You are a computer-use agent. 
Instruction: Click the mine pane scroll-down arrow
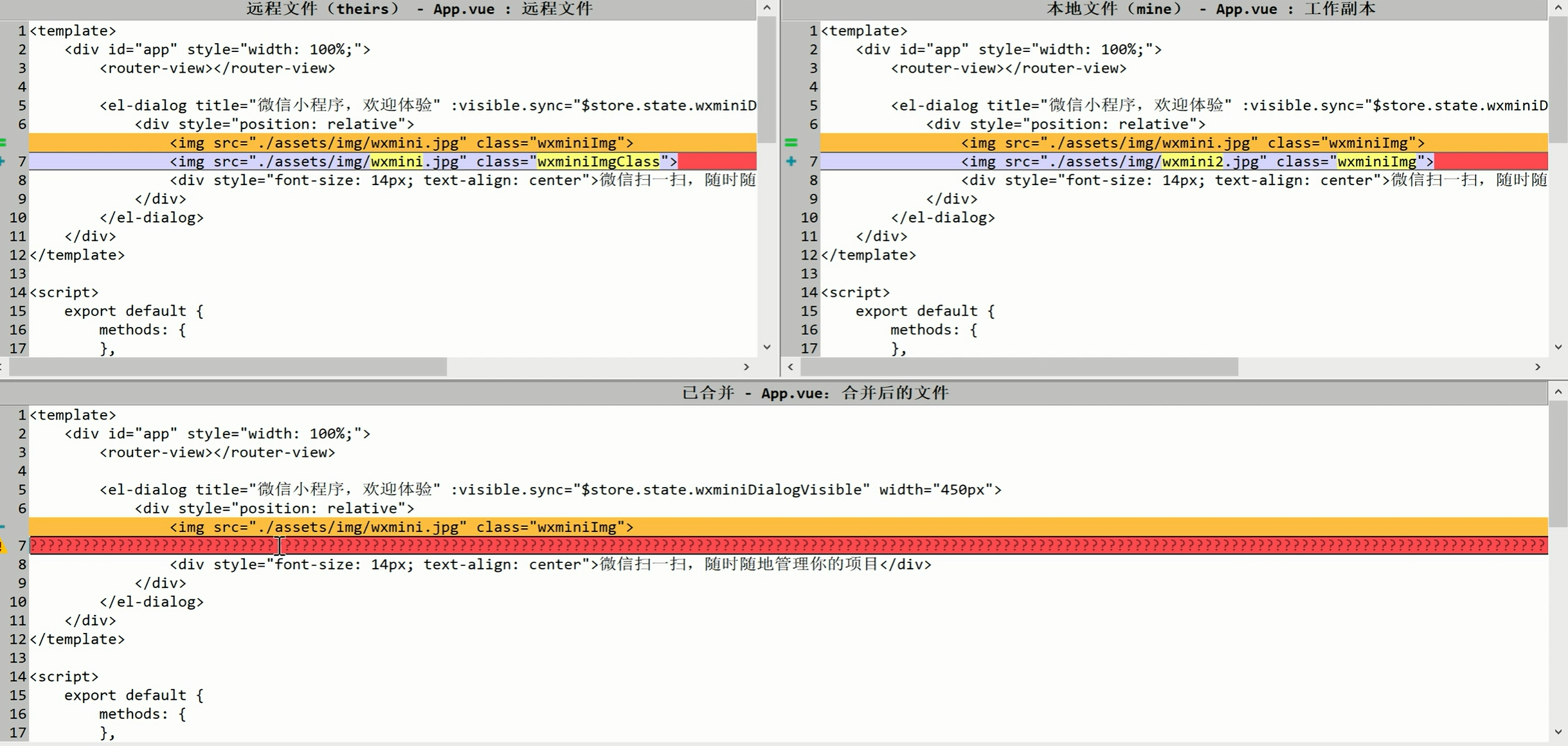1558,348
